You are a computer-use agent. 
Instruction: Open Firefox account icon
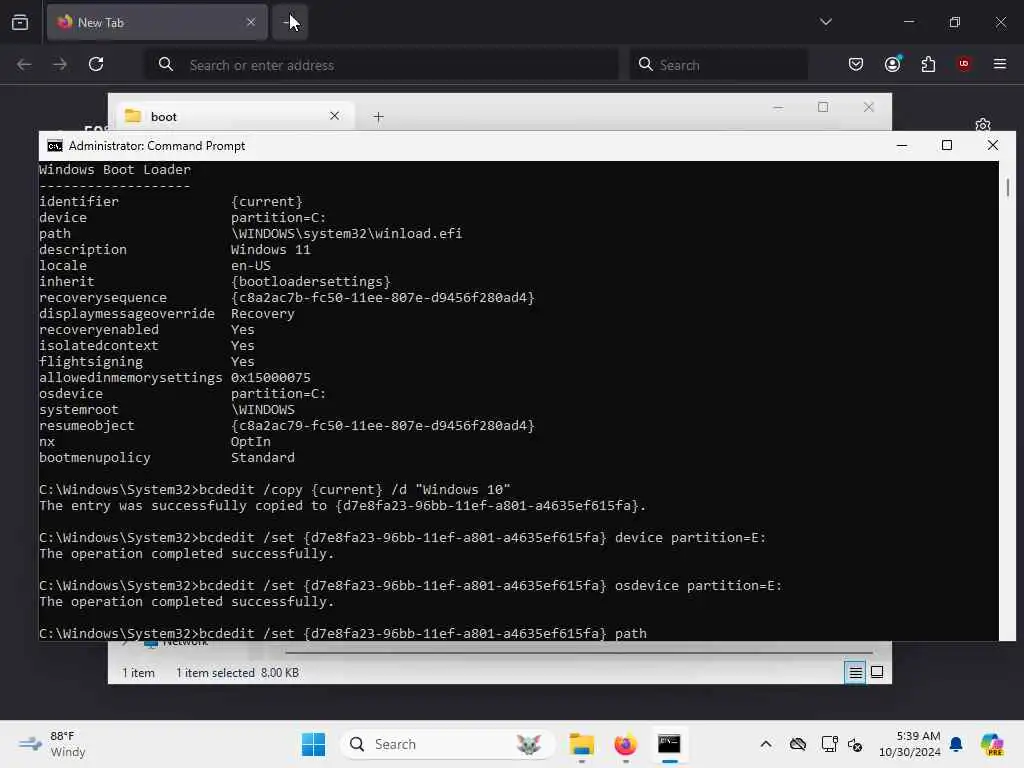coord(893,64)
